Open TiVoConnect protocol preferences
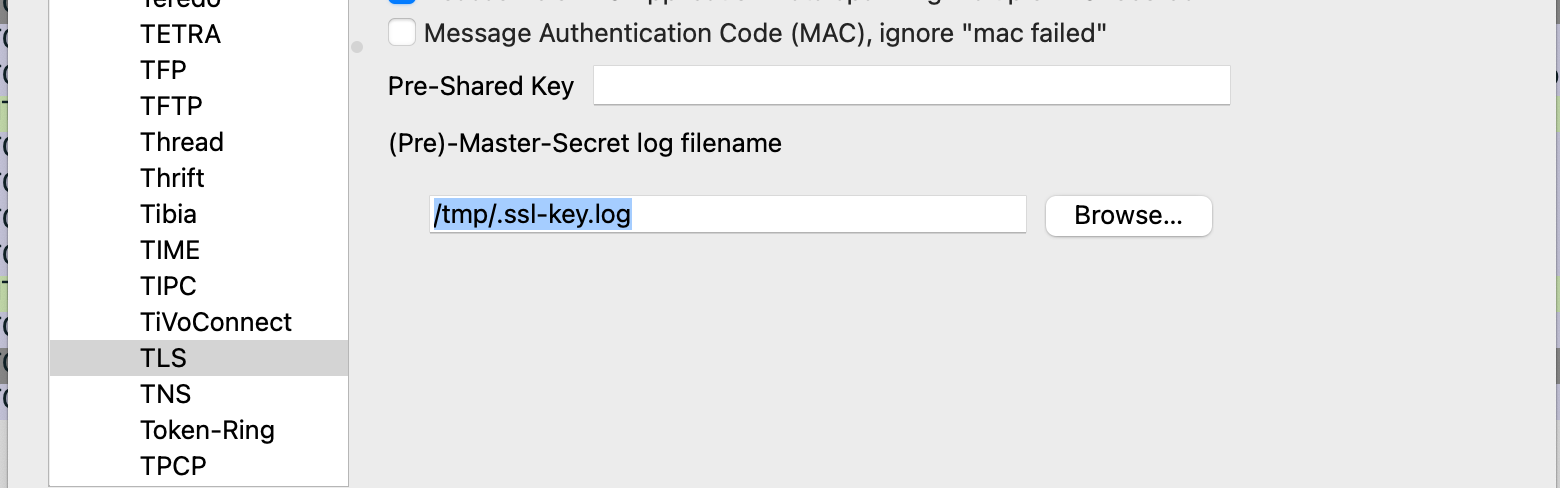The width and height of the screenshot is (1560, 488). 216,322
